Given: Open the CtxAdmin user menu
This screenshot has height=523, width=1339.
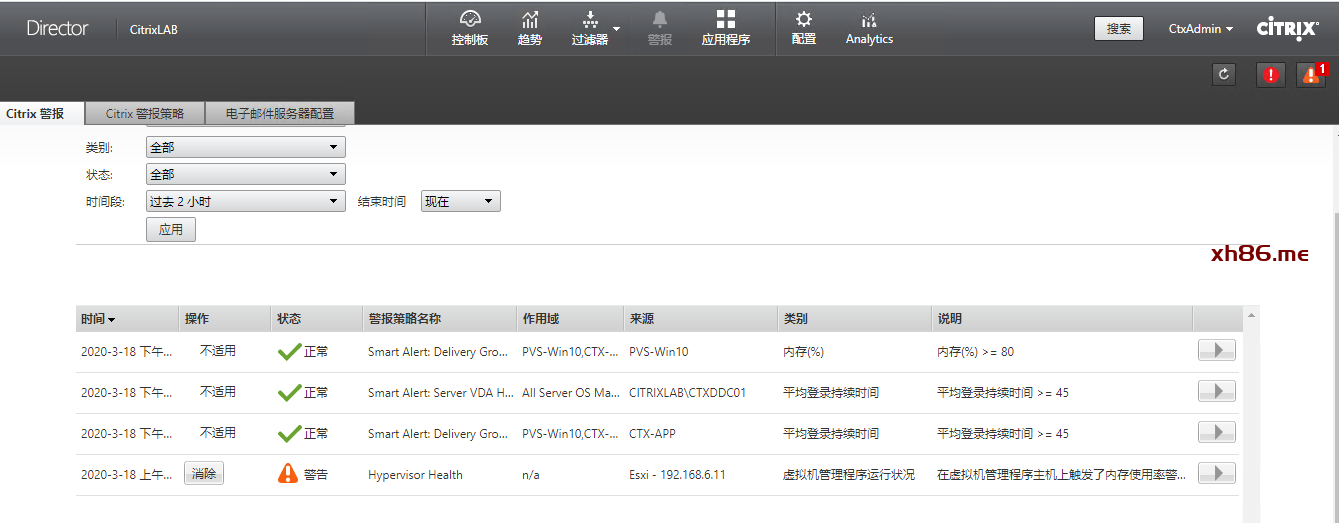Looking at the screenshot, I should coord(1200,29).
